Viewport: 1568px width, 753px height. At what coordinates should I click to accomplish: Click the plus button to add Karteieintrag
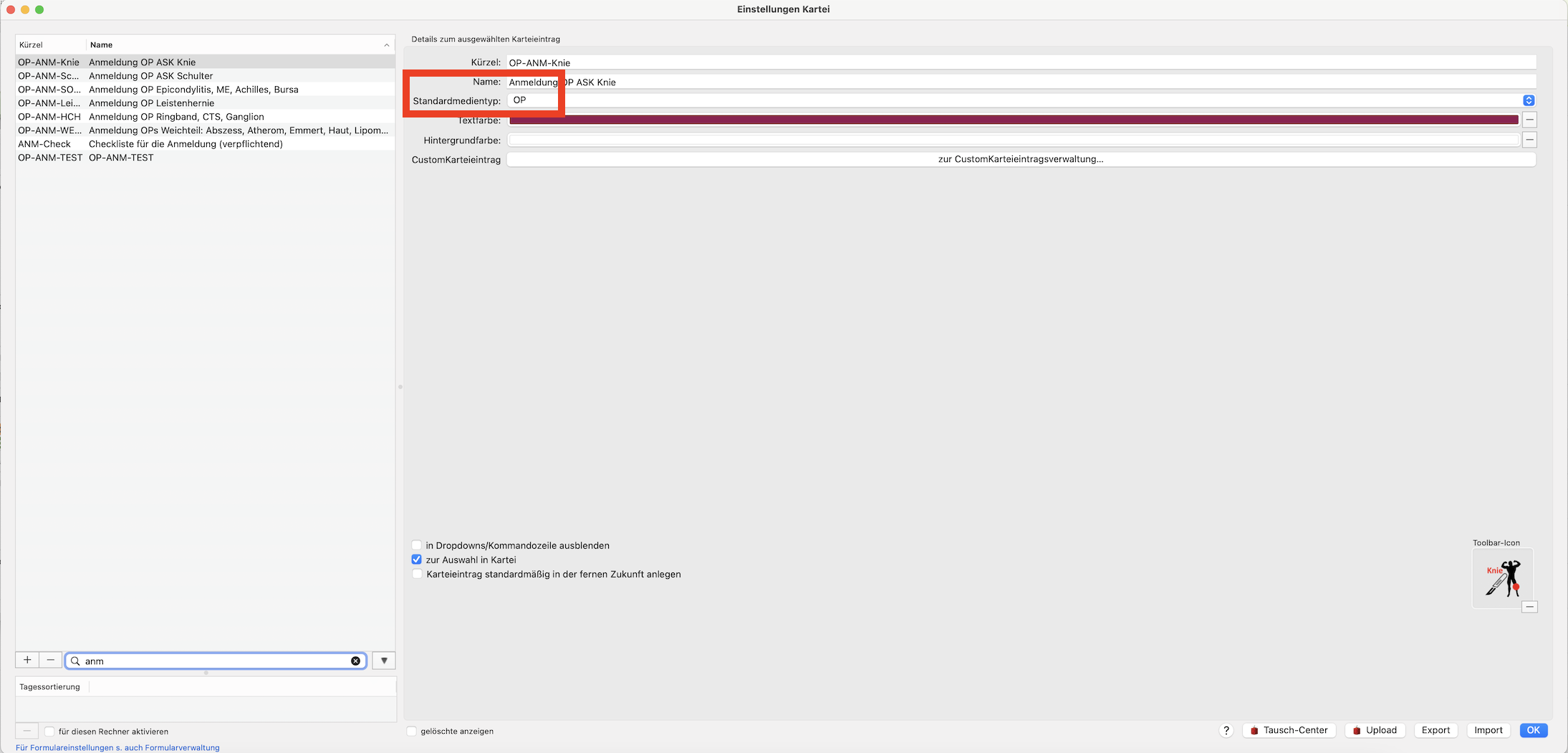pos(27,660)
